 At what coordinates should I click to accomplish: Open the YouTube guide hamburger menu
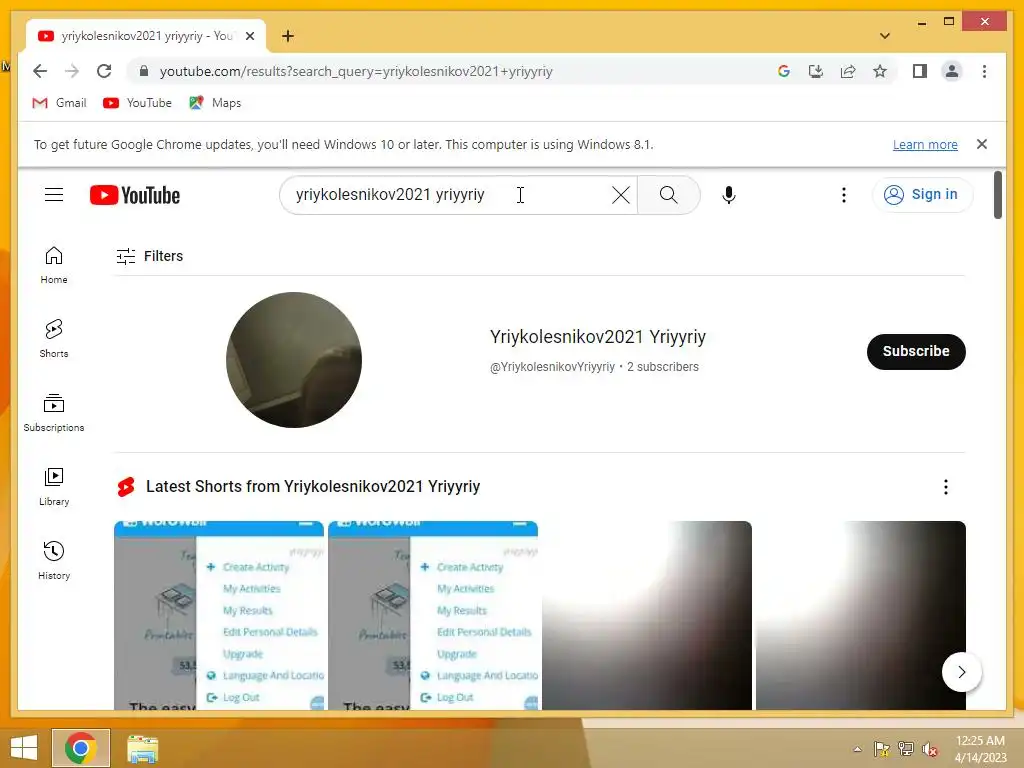[54, 195]
